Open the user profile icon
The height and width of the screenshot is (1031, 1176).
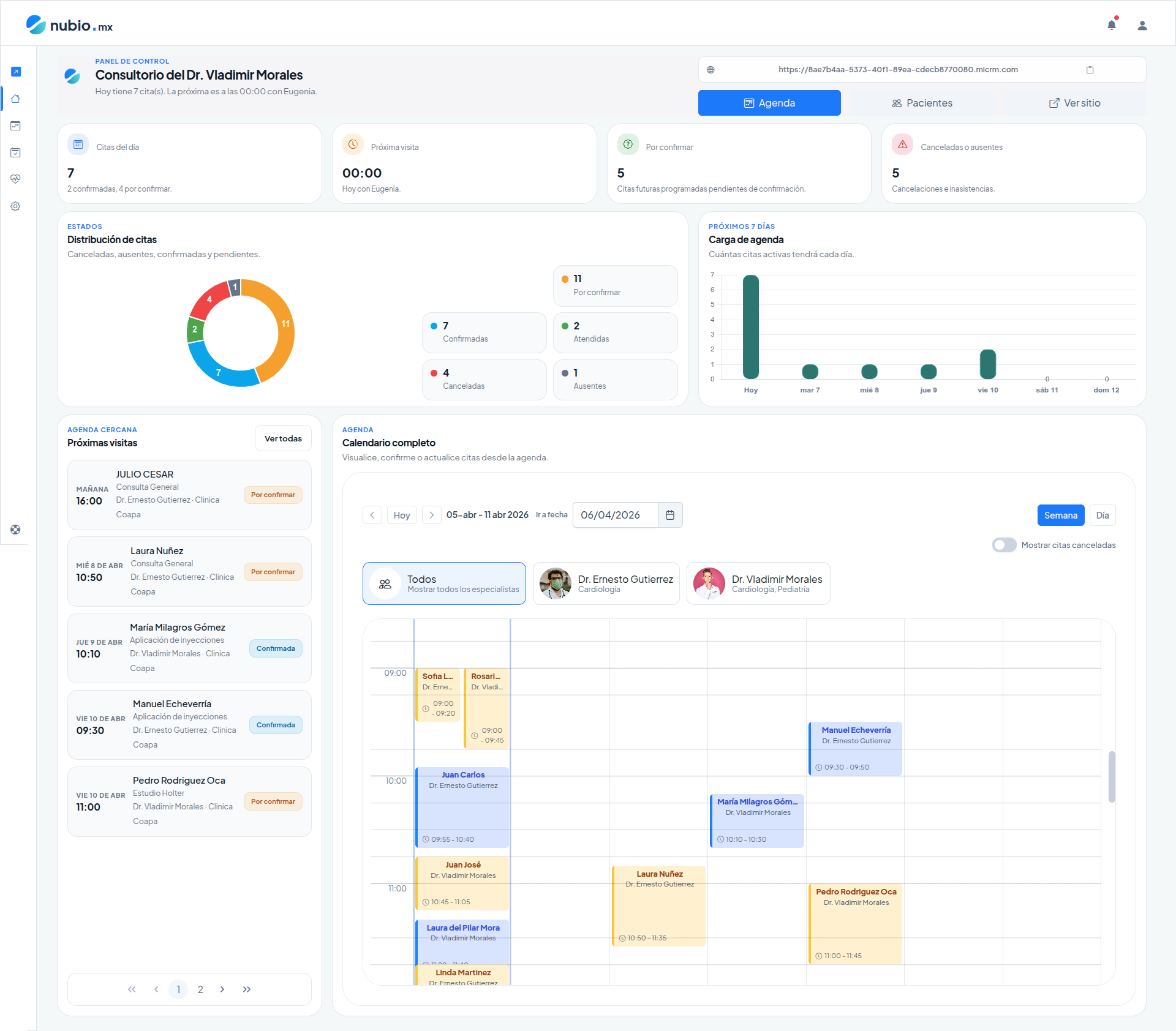(1142, 25)
